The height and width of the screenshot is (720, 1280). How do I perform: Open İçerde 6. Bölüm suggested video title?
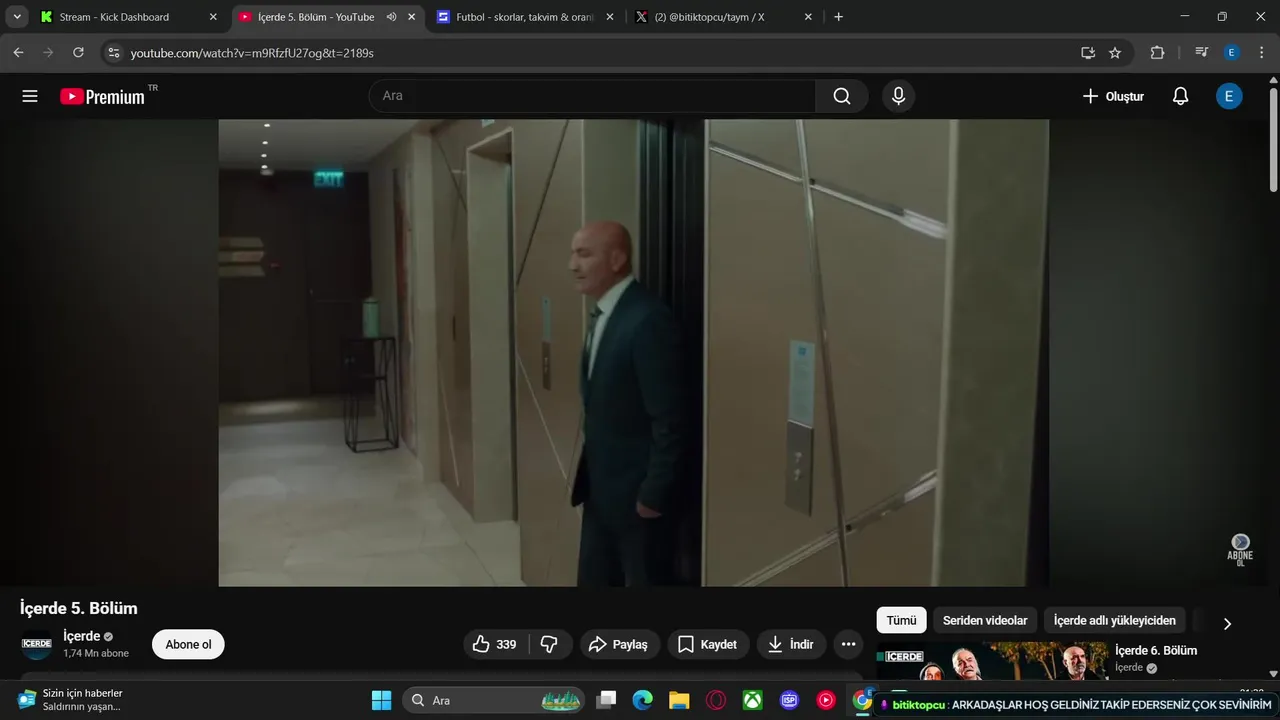(x=1156, y=650)
